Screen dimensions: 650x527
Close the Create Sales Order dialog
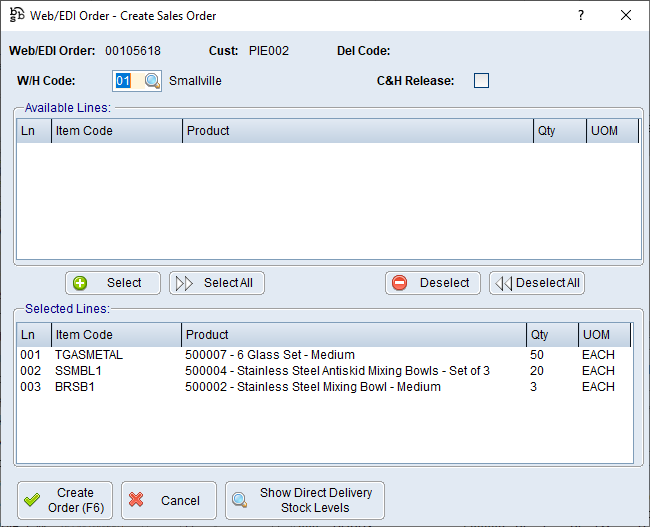click(x=626, y=16)
